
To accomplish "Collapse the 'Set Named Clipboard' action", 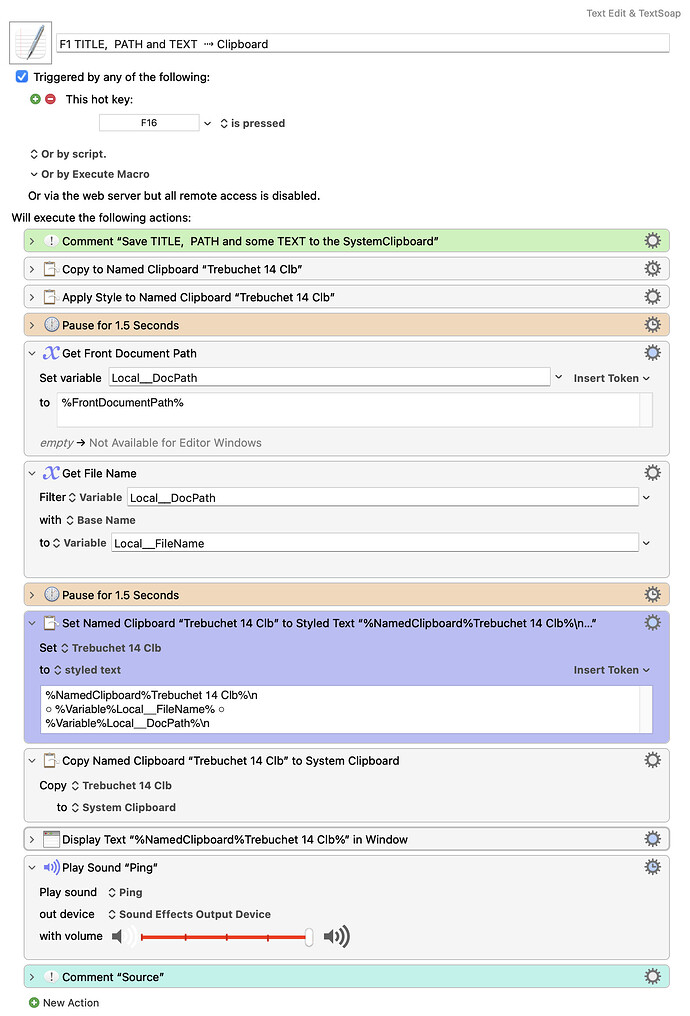I will click(31, 623).
